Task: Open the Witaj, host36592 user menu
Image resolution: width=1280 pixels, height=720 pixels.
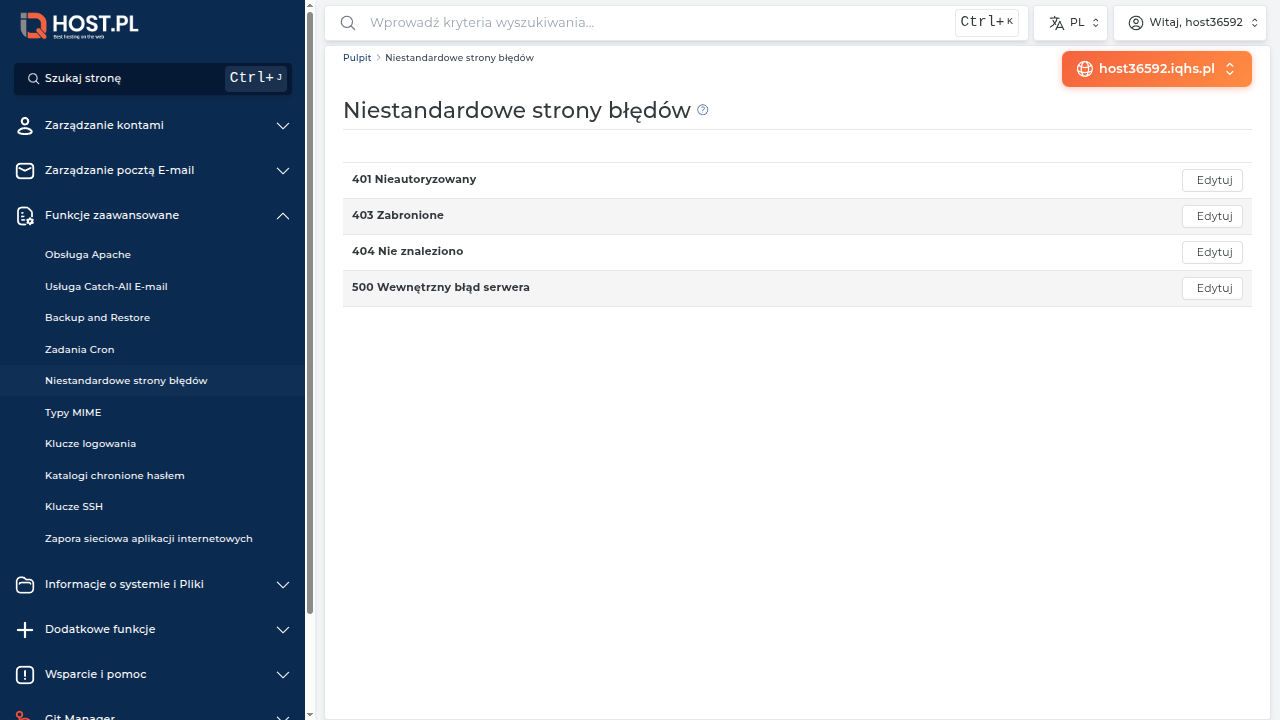Action: click(x=1190, y=23)
